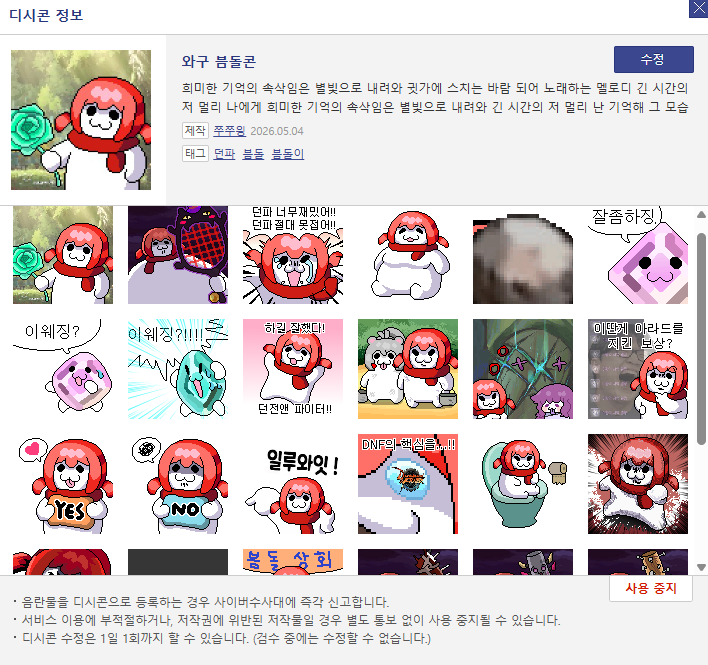This screenshot has width=708, height=665.
Task: Open the 븜돌이 tag link
Action: coord(288,154)
